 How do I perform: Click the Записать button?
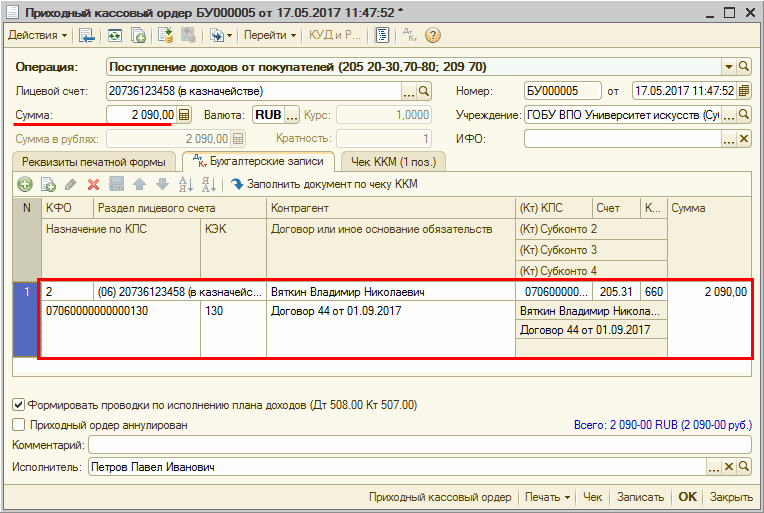pos(640,497)
